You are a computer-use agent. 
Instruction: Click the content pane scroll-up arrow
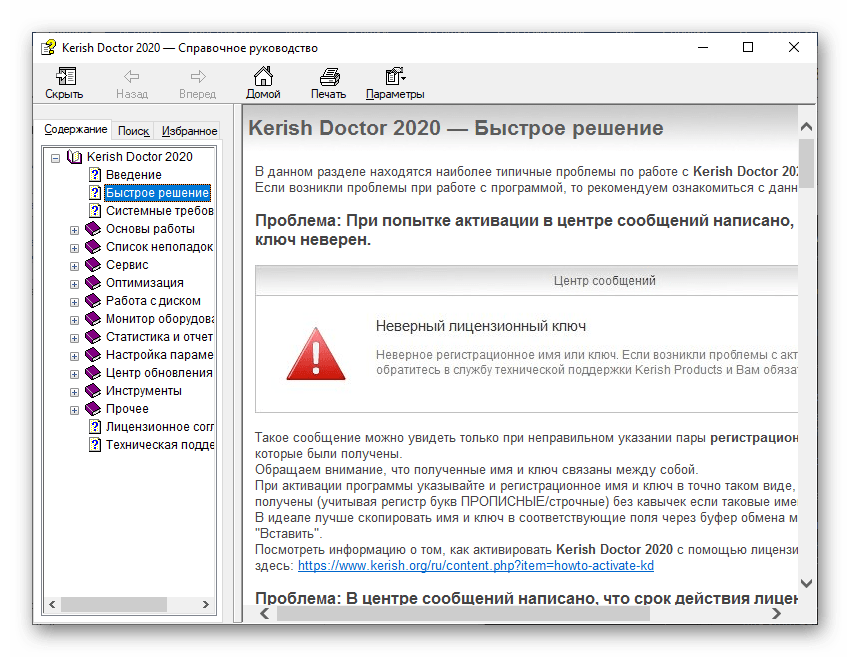pyautogui.click(x=806, y=127)
